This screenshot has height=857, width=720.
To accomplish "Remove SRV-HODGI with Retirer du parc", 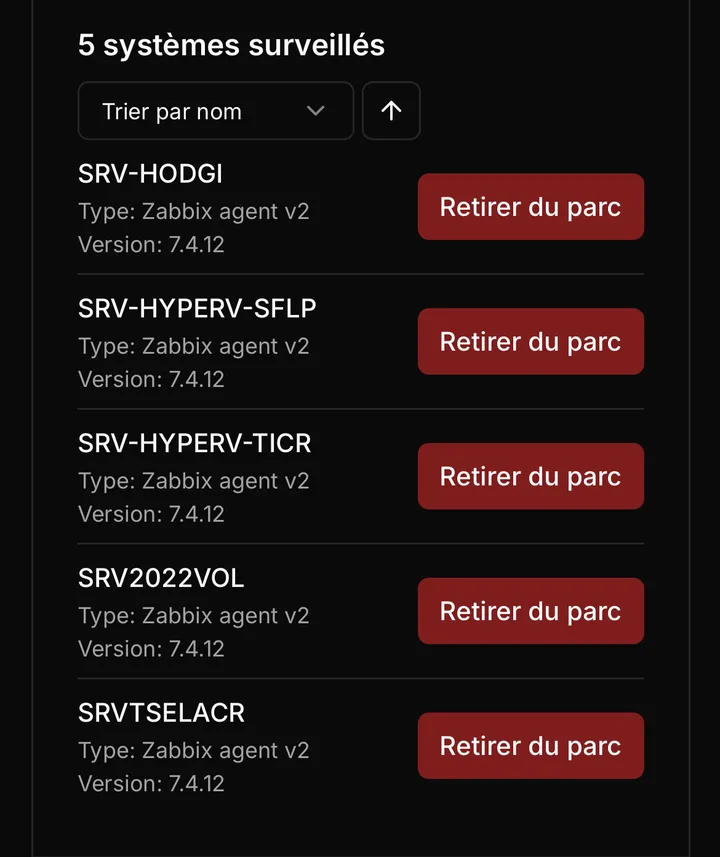I will [530, 207].
